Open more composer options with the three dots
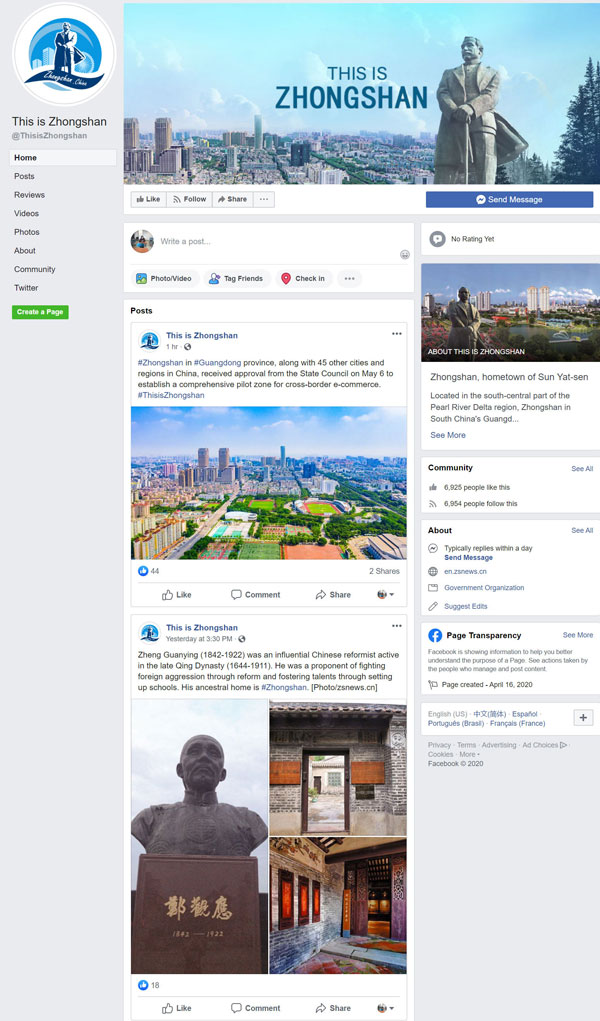600x1021 pixels. [349, 279]
